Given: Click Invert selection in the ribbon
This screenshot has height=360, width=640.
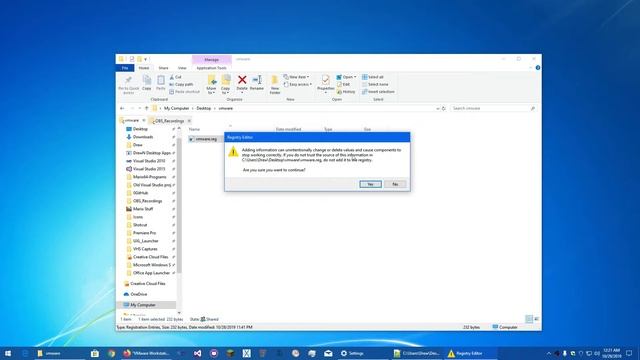Looking at the screenshot, I should [378, 92].
